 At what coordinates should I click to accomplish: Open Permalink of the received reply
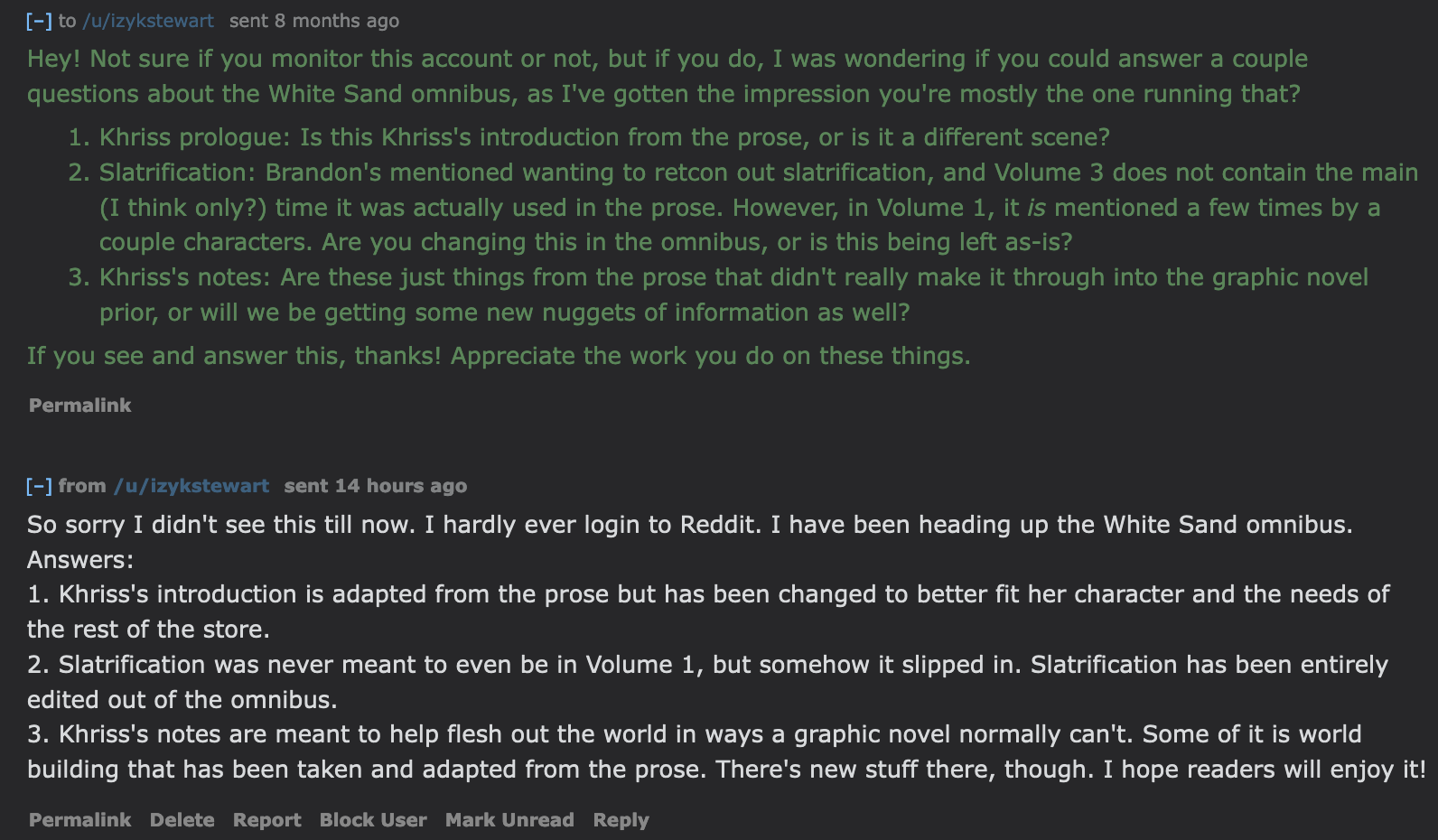(x=80, y=820)
